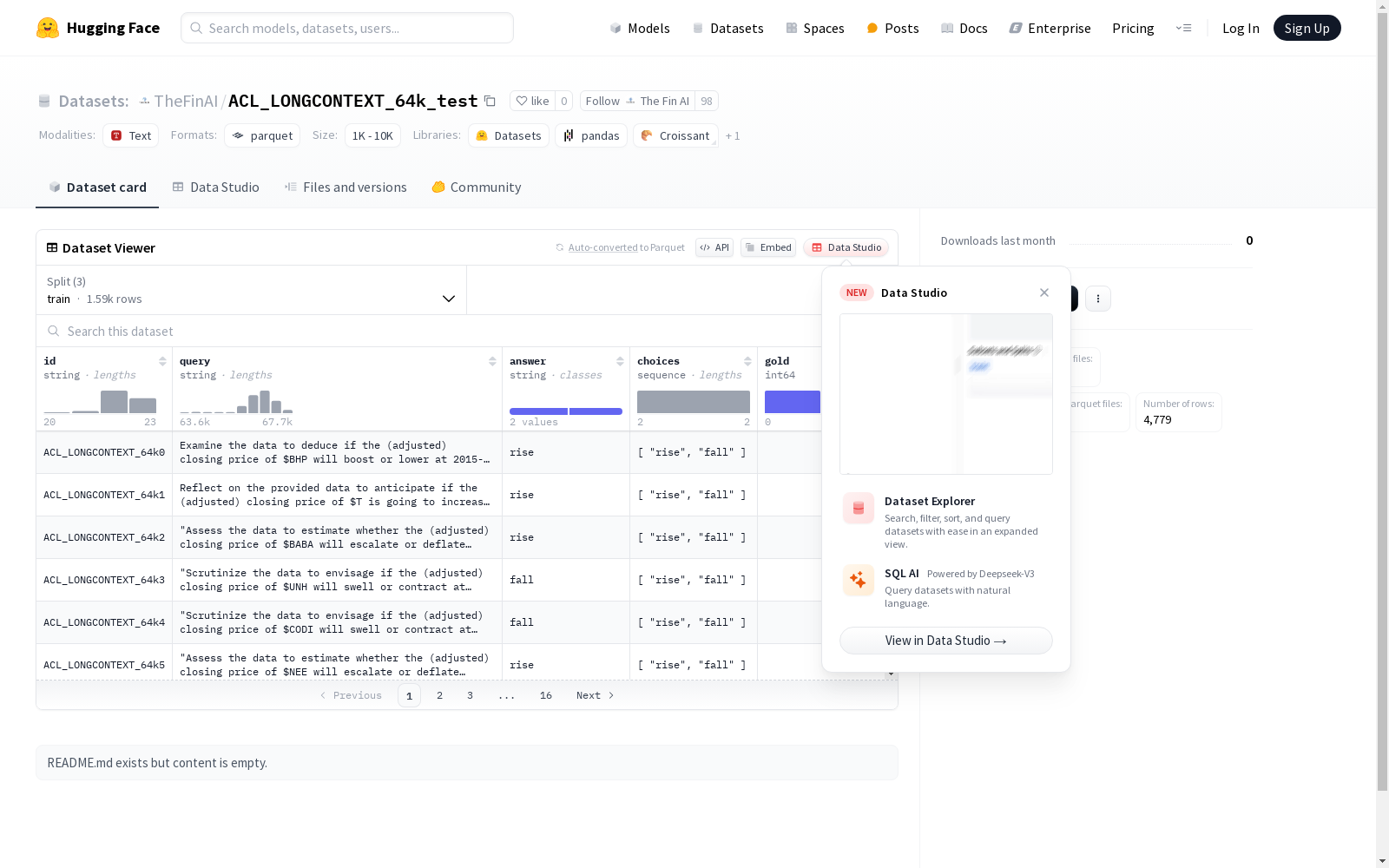Select the Datasets library tag
This screenshot has height=868, width=1389.
point(509,135)
